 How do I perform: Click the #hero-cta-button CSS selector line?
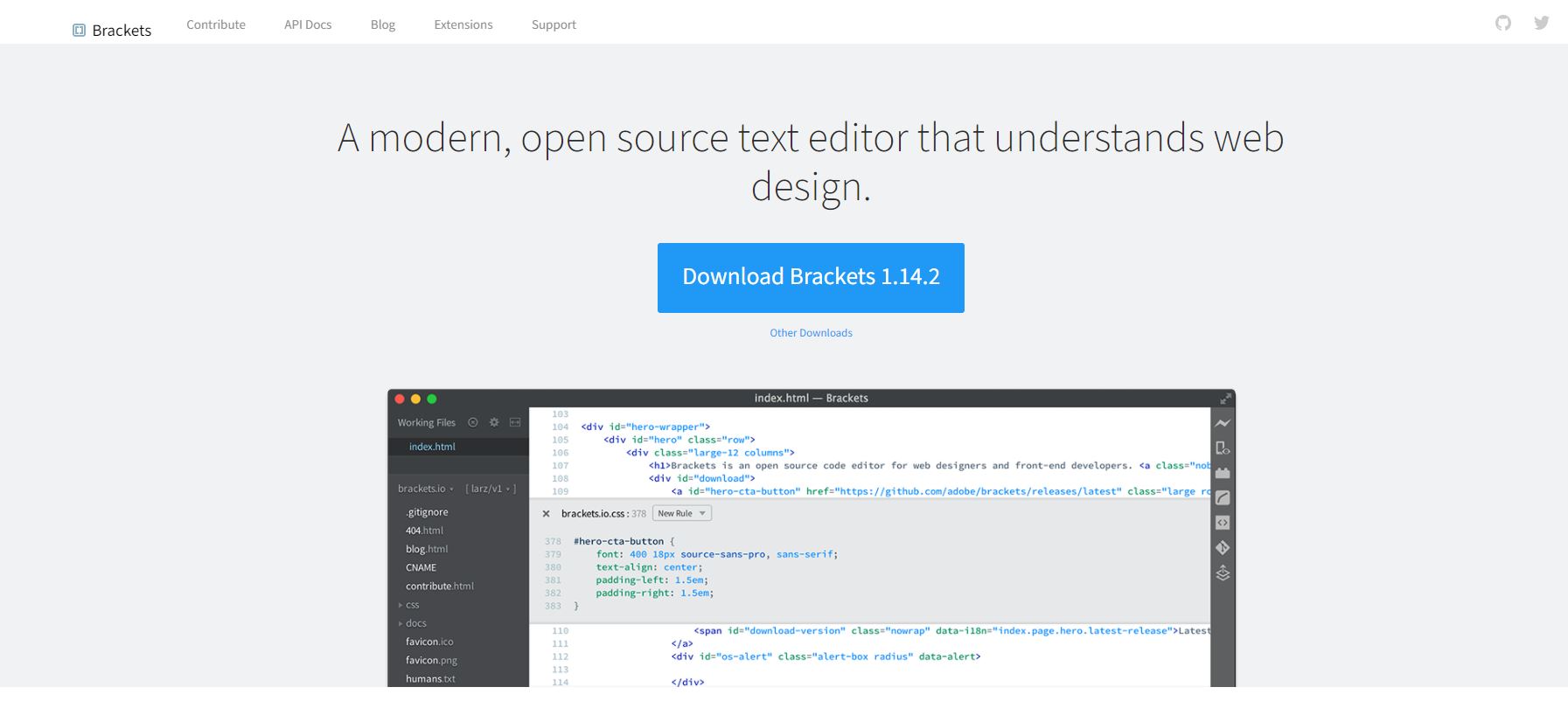624,542
